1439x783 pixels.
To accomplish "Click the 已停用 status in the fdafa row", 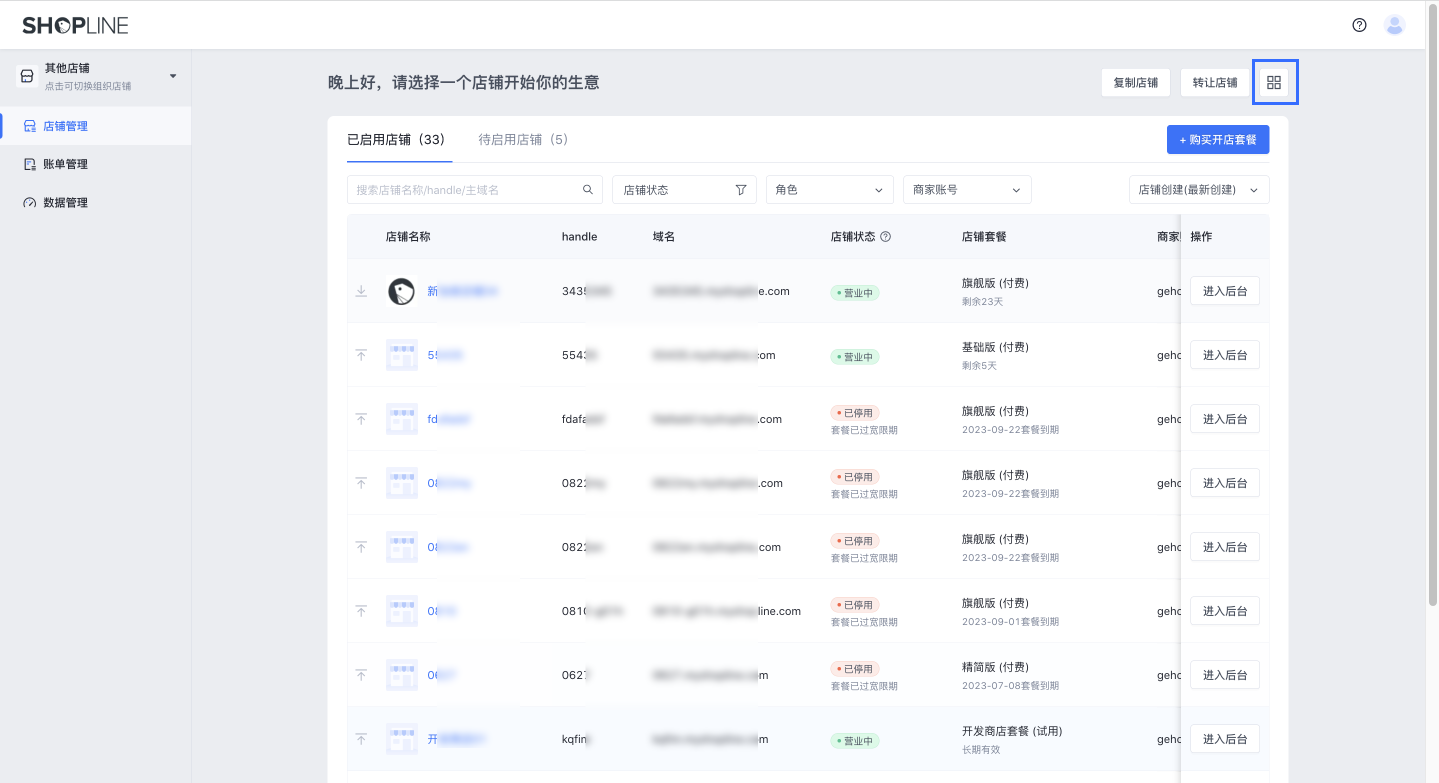I will coord(855,413).
